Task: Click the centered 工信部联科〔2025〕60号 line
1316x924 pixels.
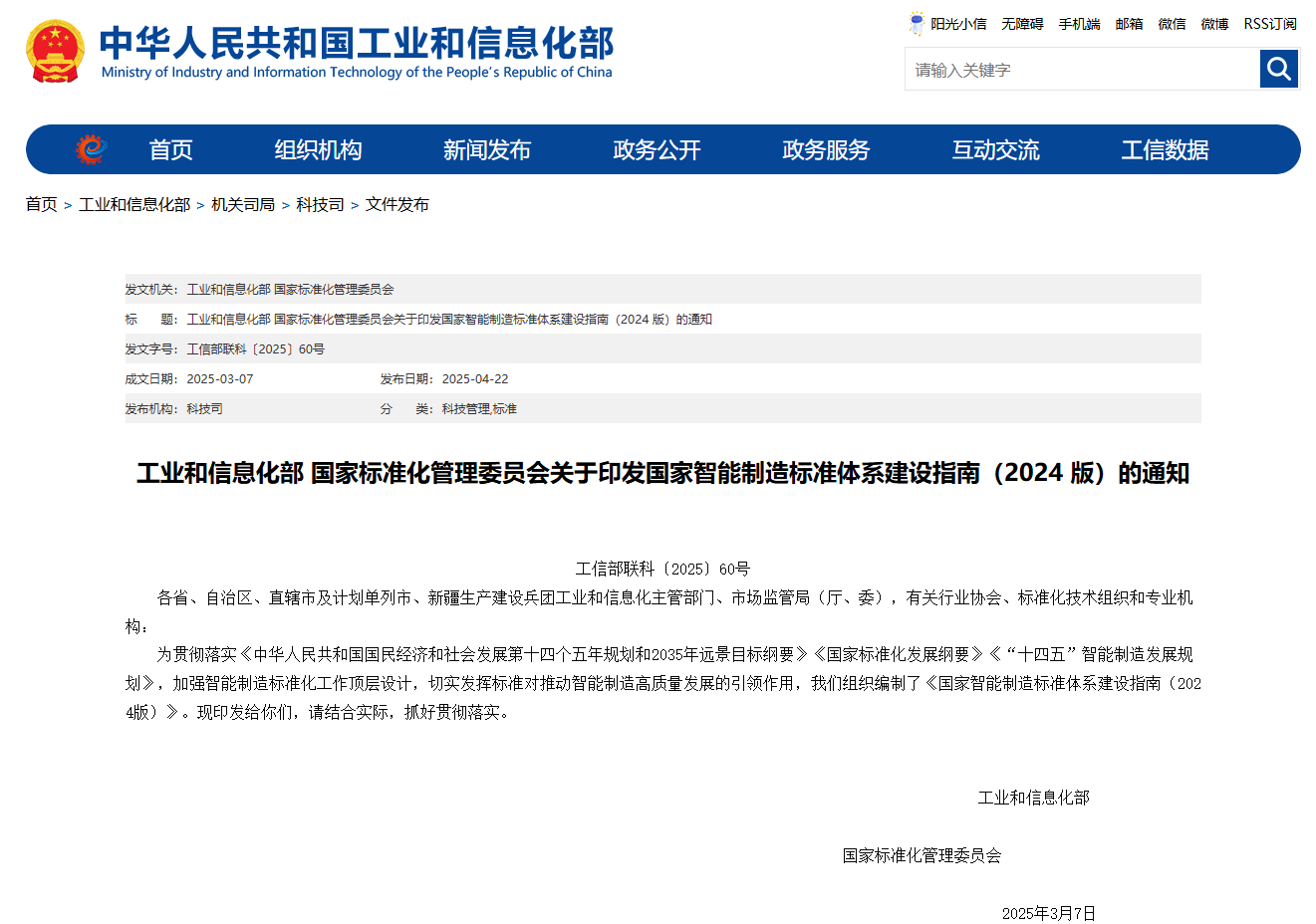Action: [x=662, y=569]
